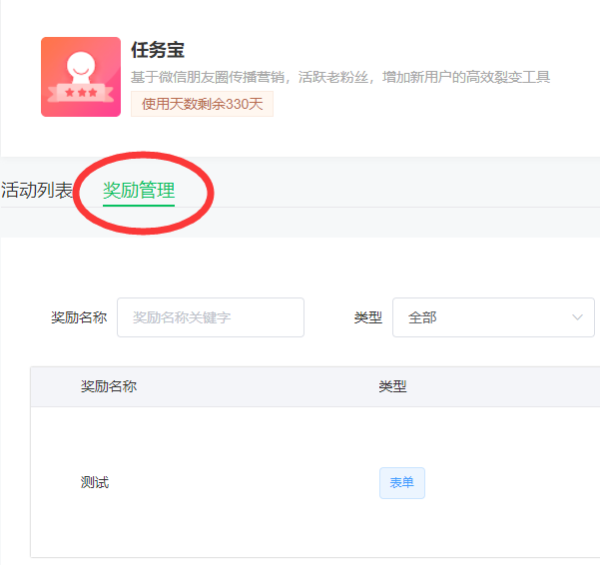Click the 任务宝 title text

[158, 50]
